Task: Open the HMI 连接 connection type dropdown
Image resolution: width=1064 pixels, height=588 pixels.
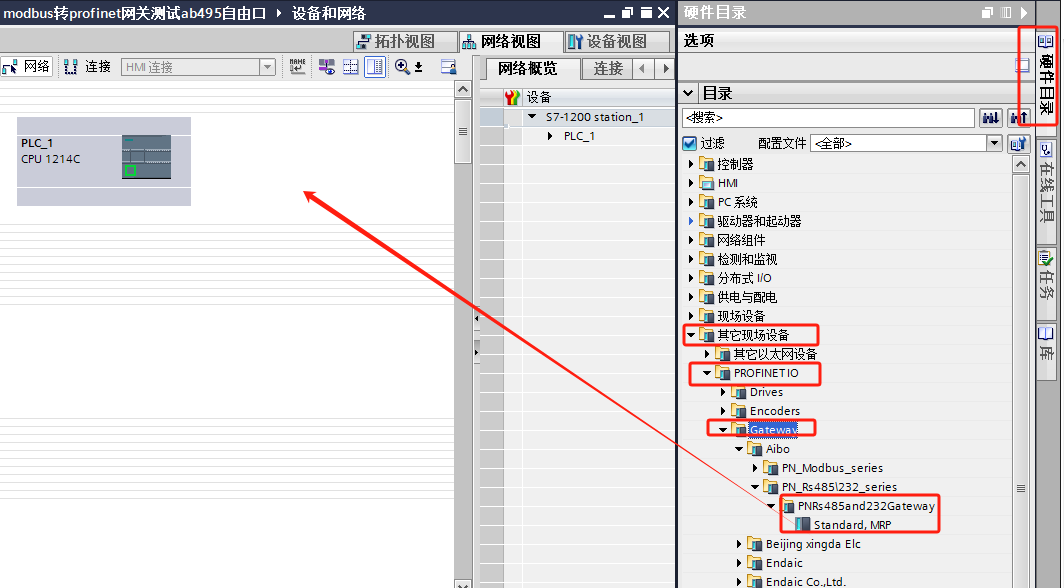Action: pos(267,67)
